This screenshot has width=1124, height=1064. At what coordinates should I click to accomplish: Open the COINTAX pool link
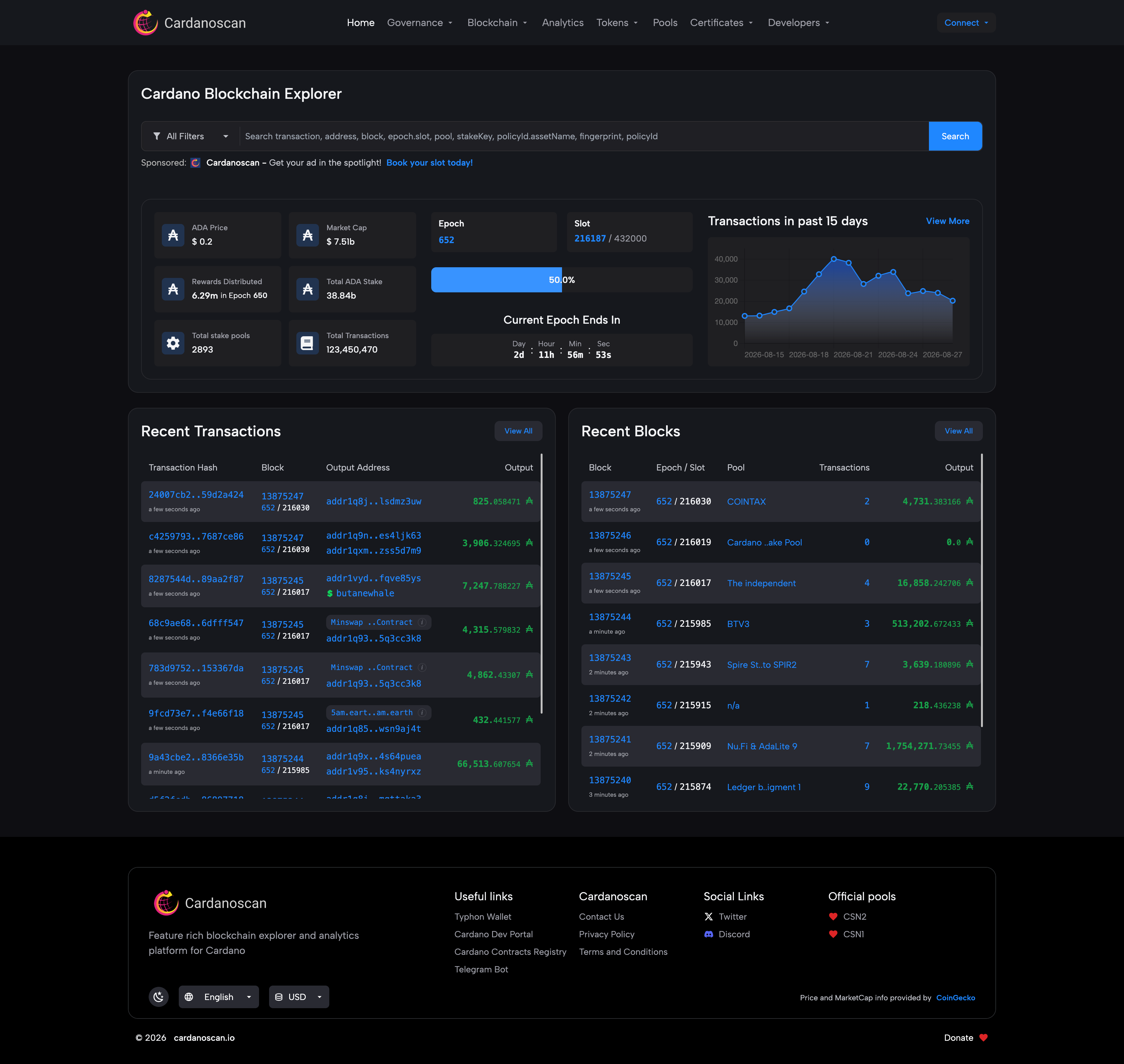[x=746, y=501]
